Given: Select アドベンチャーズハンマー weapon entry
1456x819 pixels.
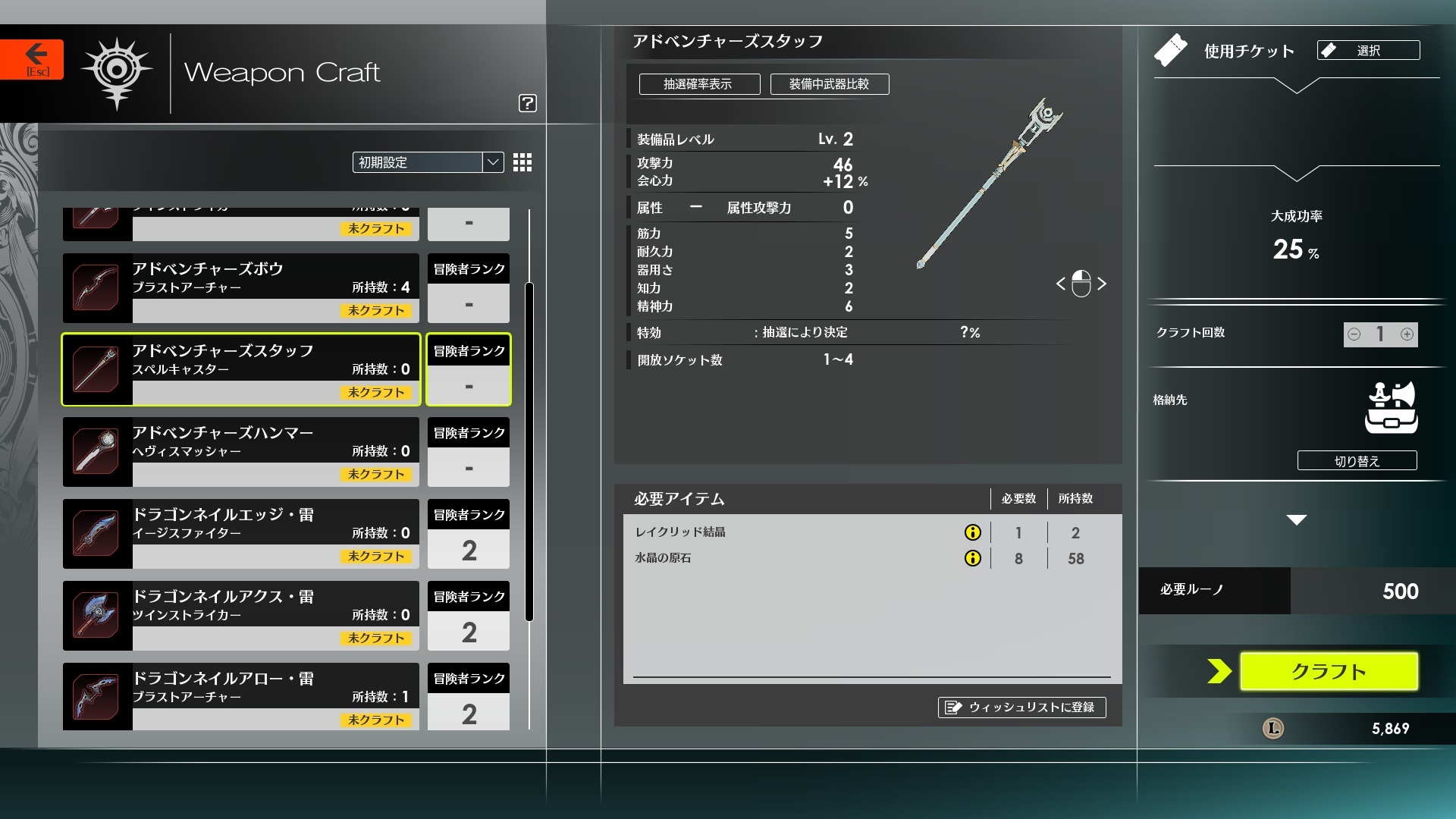Looking at the screenshot, I should (241, 452).
